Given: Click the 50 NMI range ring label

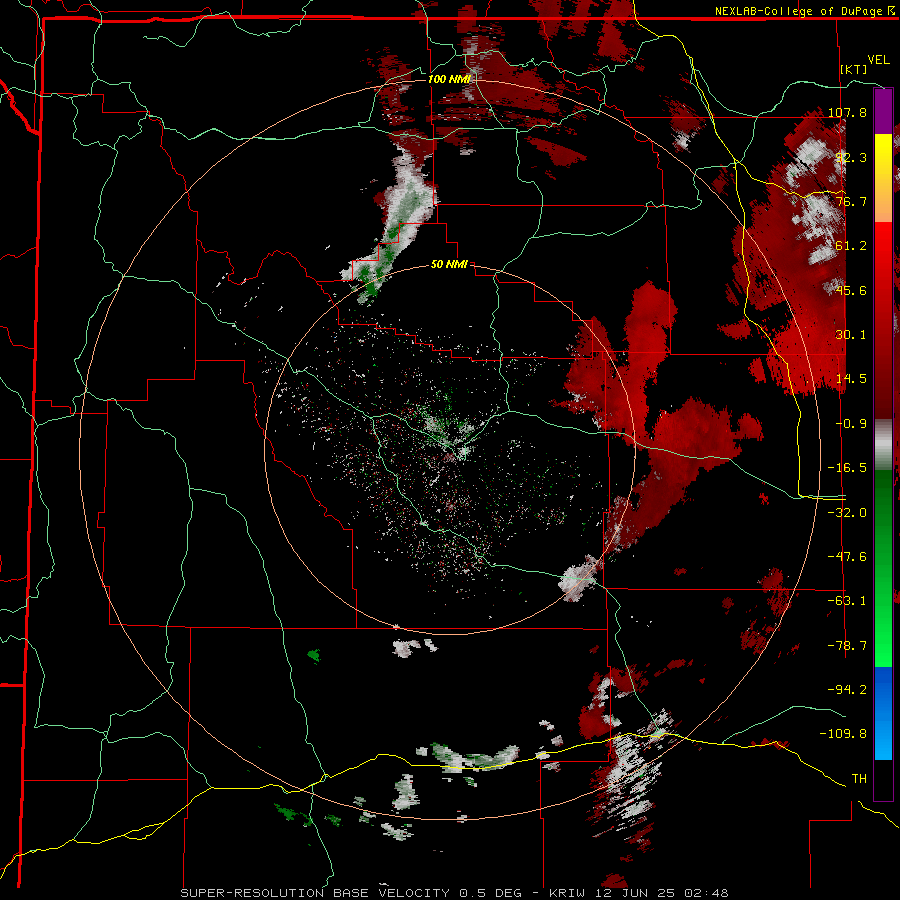Looking at the screenshot, I should [449, 264].
